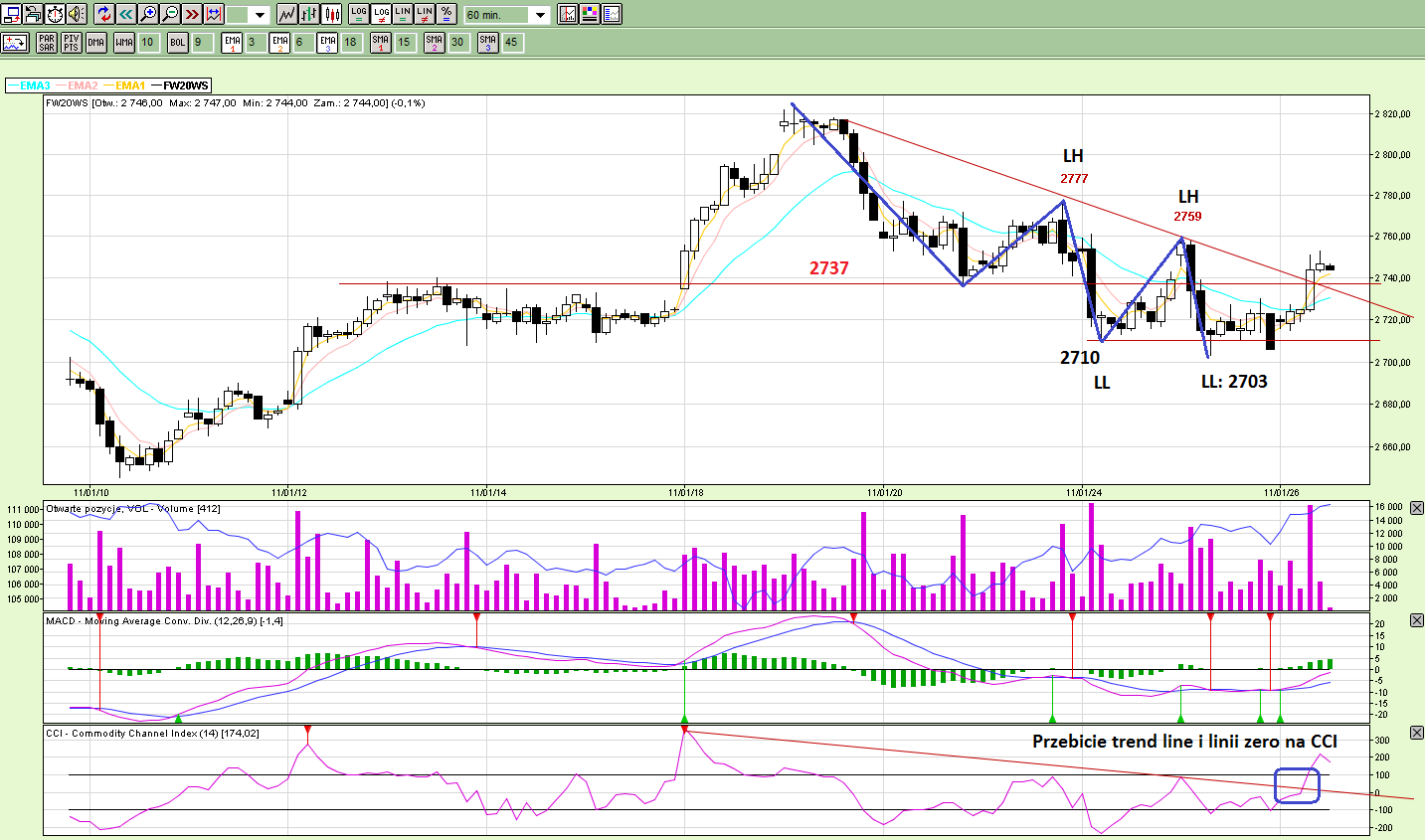Toggle the speaker sound icon
Image resolution: width=1425 pixels, height=840 pixels.
point(77,14)
